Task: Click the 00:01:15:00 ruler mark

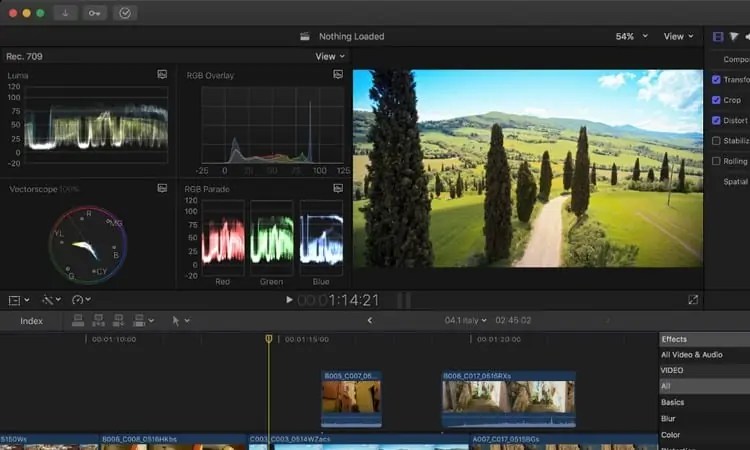Action: 307,340
